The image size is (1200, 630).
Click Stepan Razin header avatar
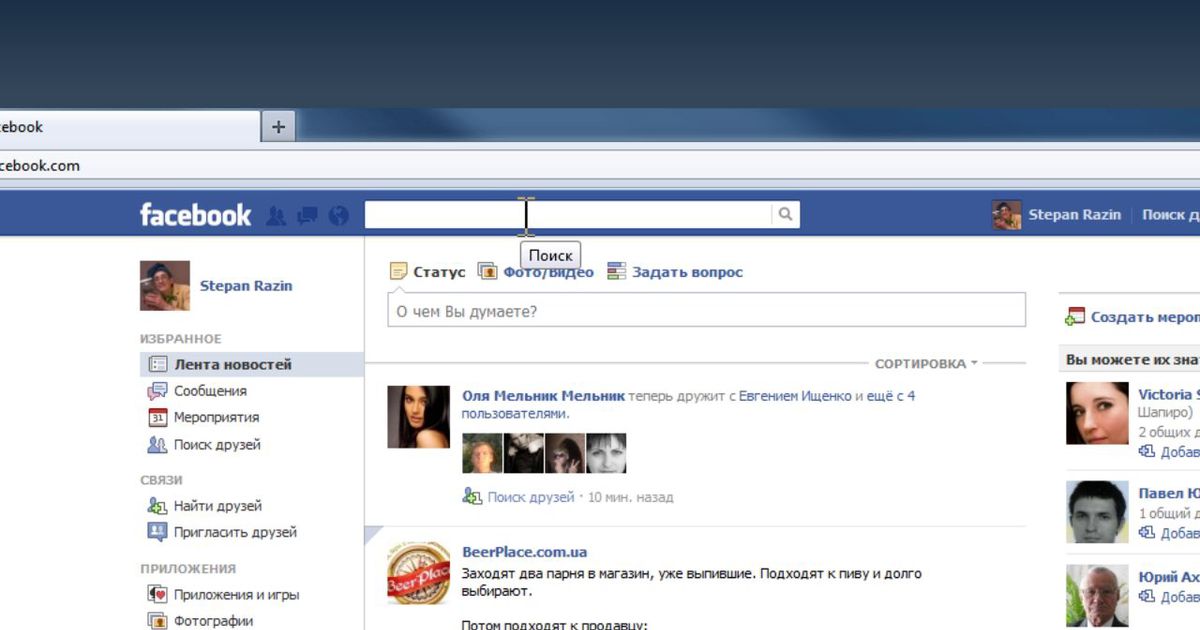pos(1006,215)
